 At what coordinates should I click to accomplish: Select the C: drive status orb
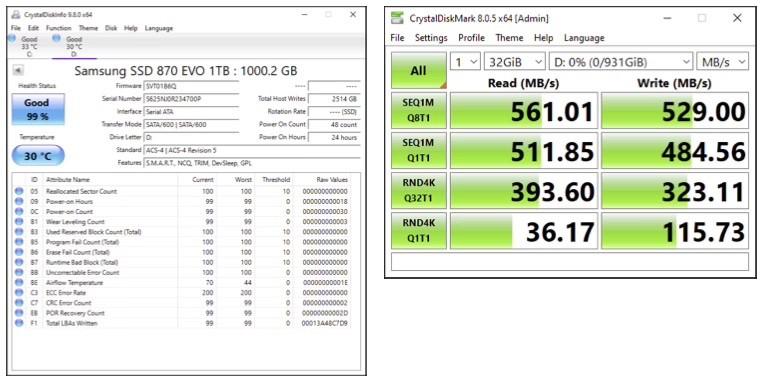click(12, 38)
